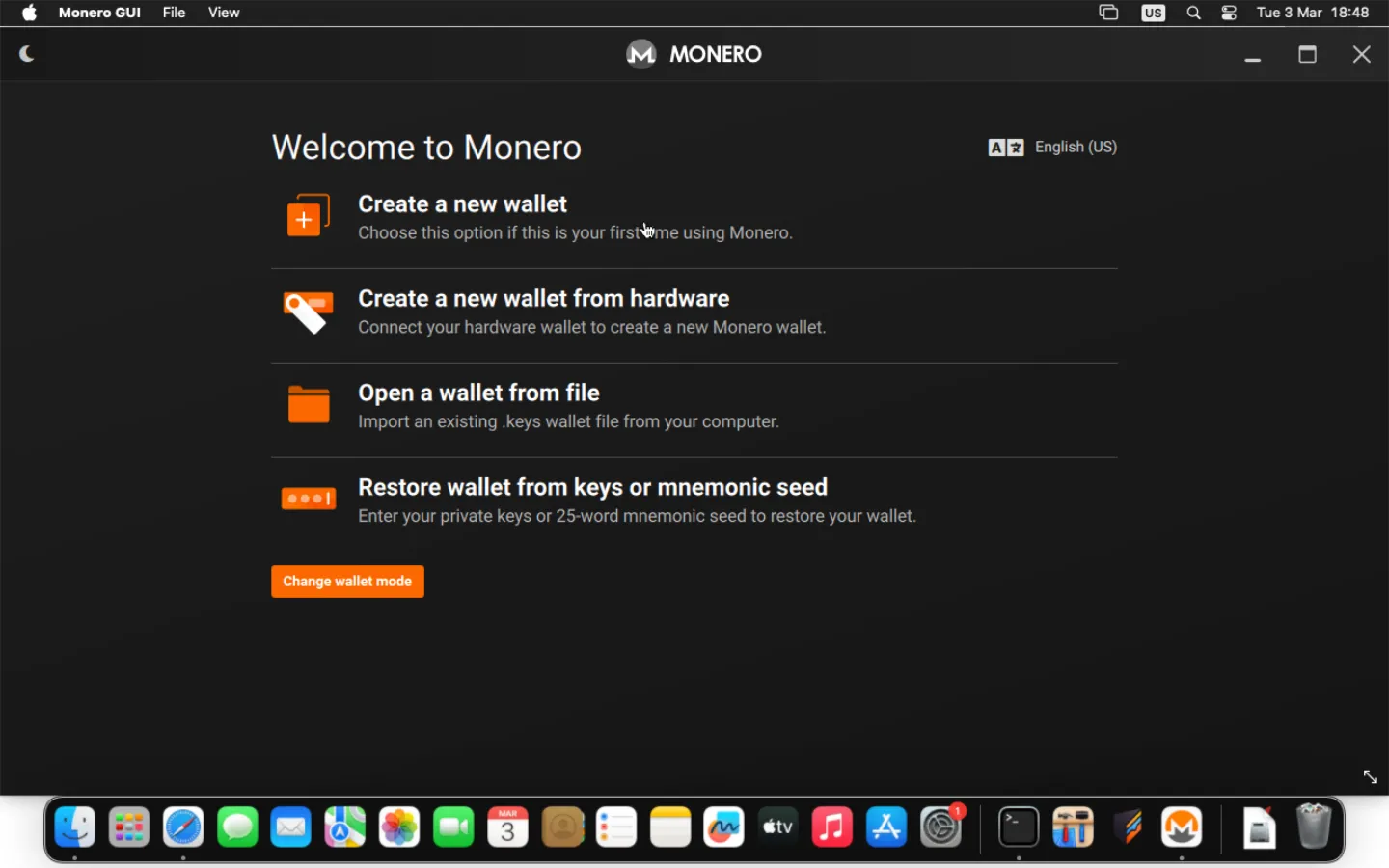Open the English (US) language selector

click(1076, 147)
